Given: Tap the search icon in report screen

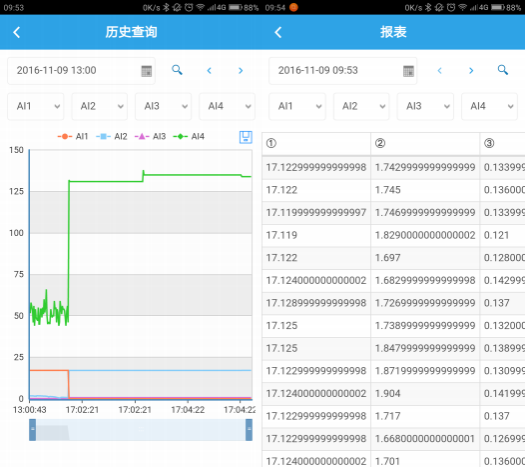Looking at the screenshot, I should tap(503, 70).
